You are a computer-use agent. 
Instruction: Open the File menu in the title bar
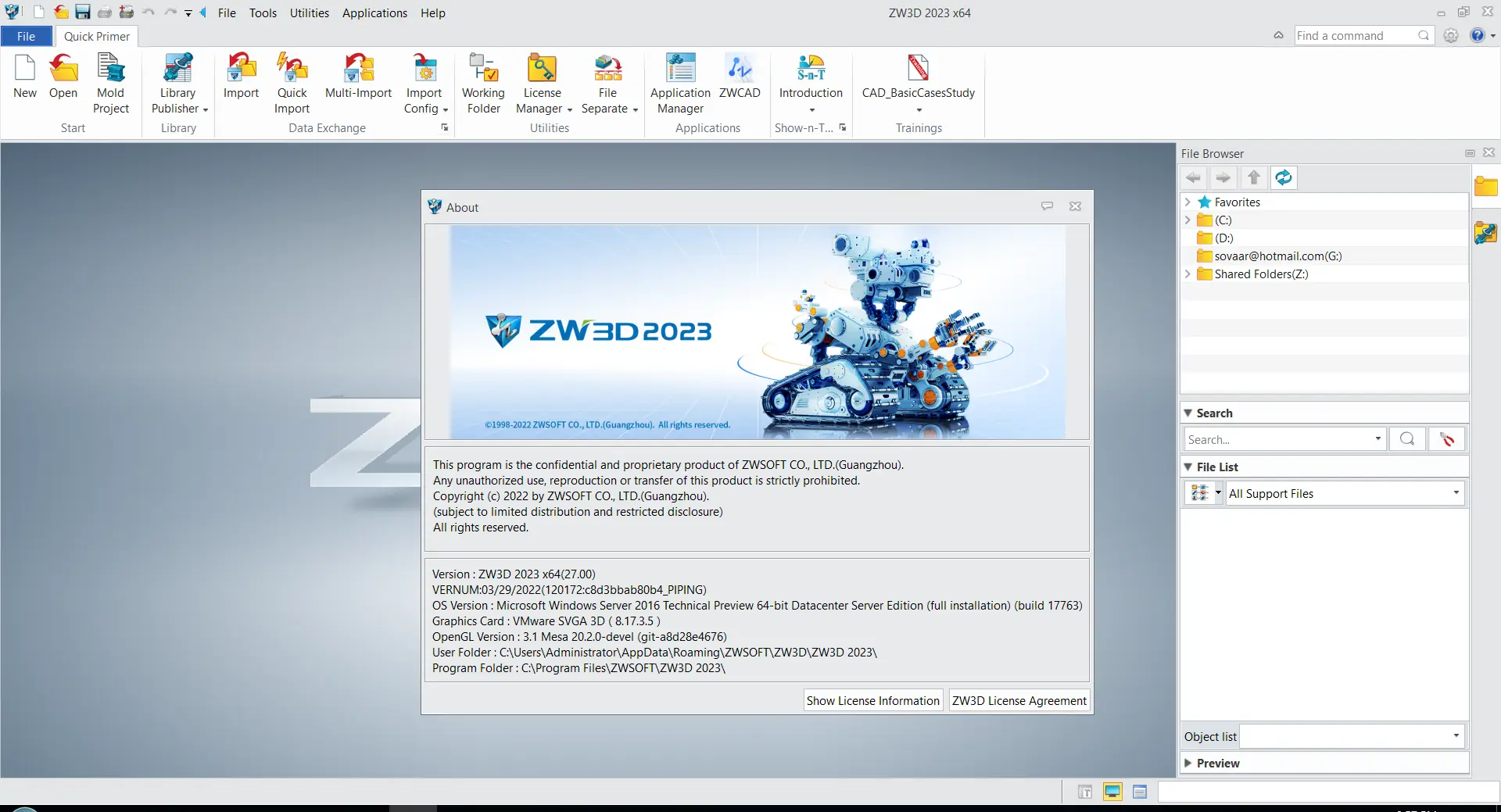pos(227,13)
